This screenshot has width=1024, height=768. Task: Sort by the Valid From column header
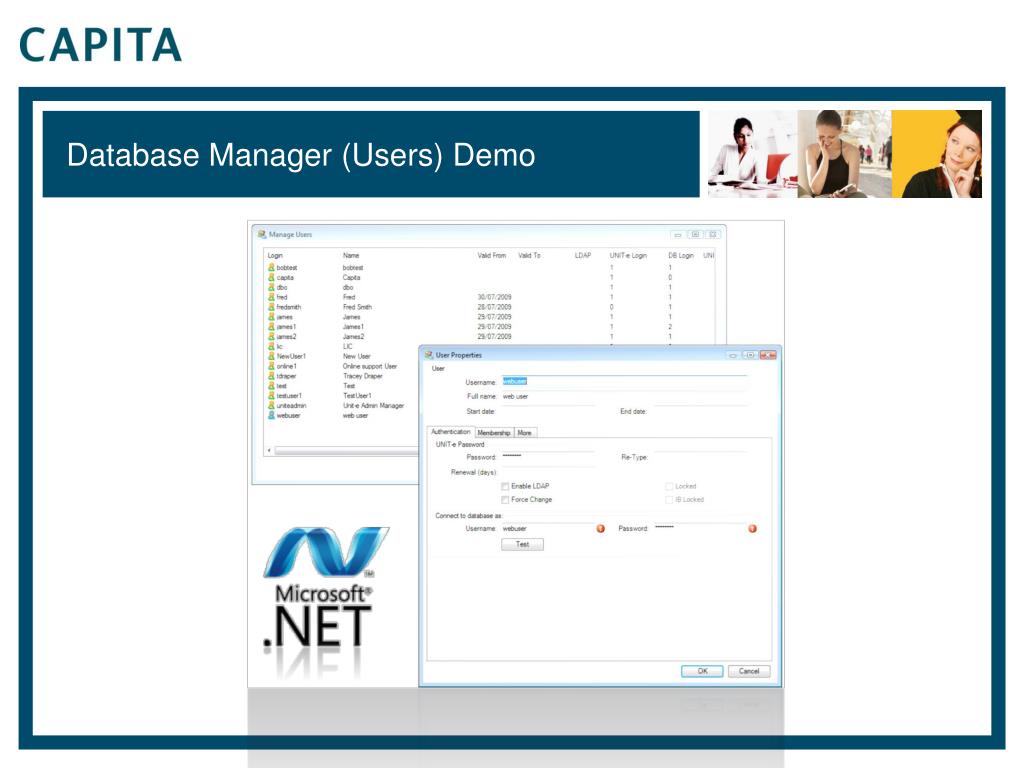492,255
